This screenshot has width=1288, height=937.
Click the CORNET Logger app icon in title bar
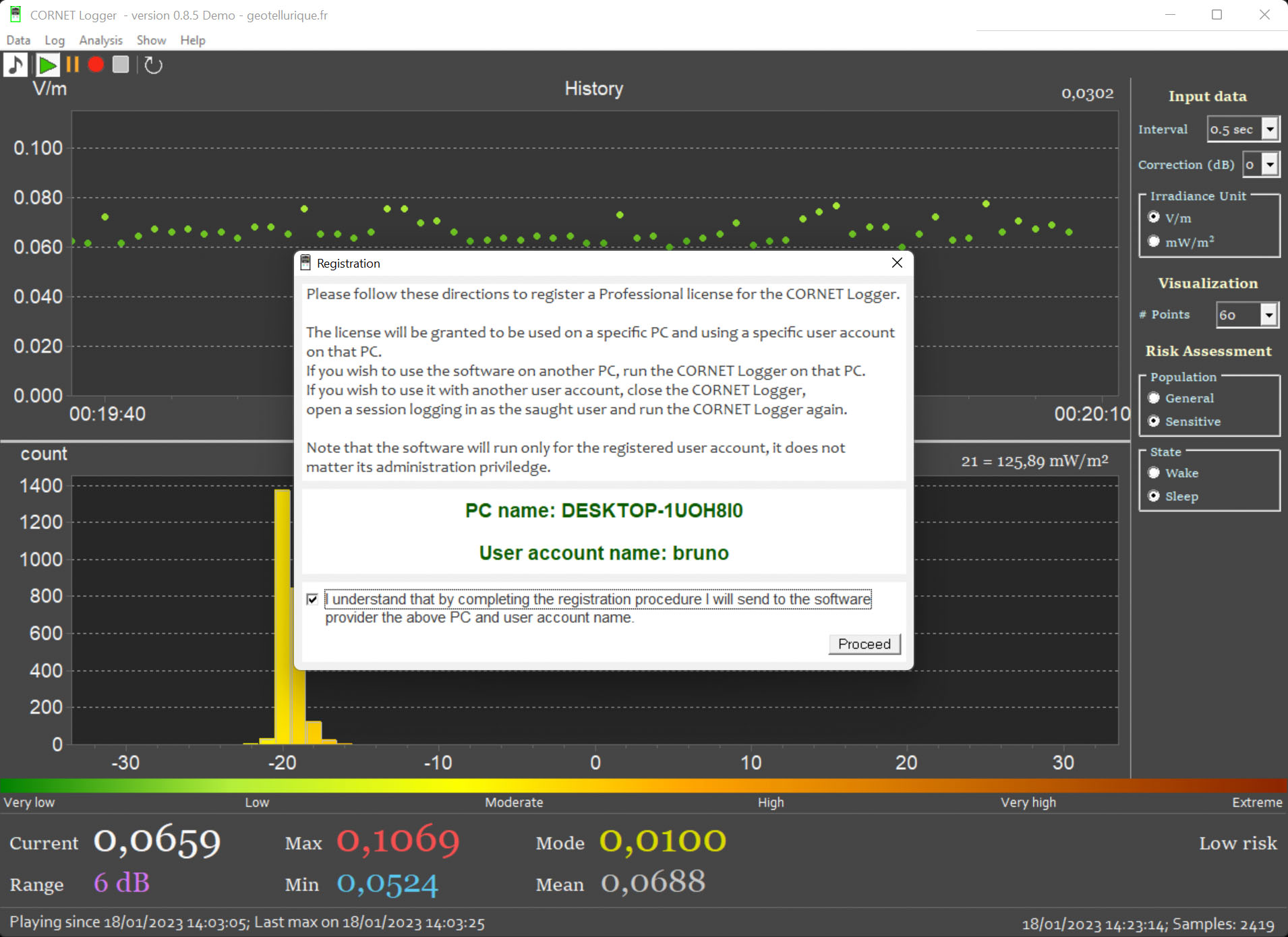(15, 14)
